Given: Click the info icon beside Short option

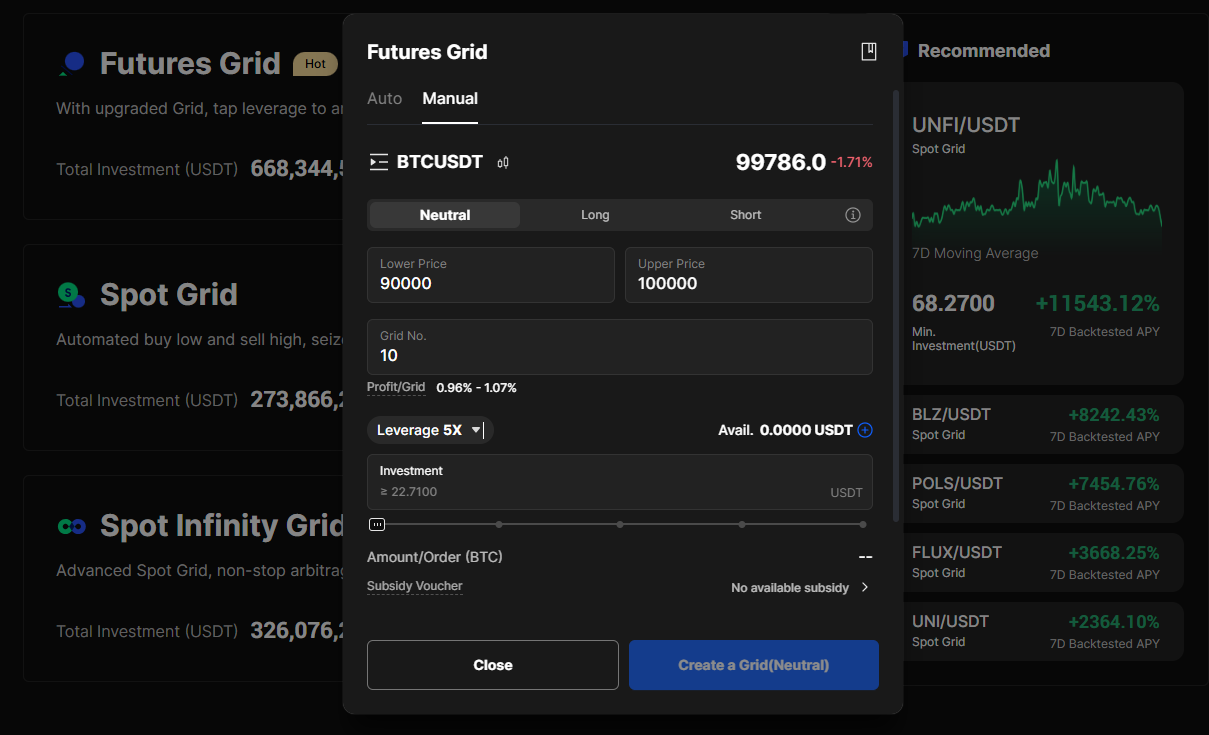Looking at the screenshot, I should tap(853, 215).
